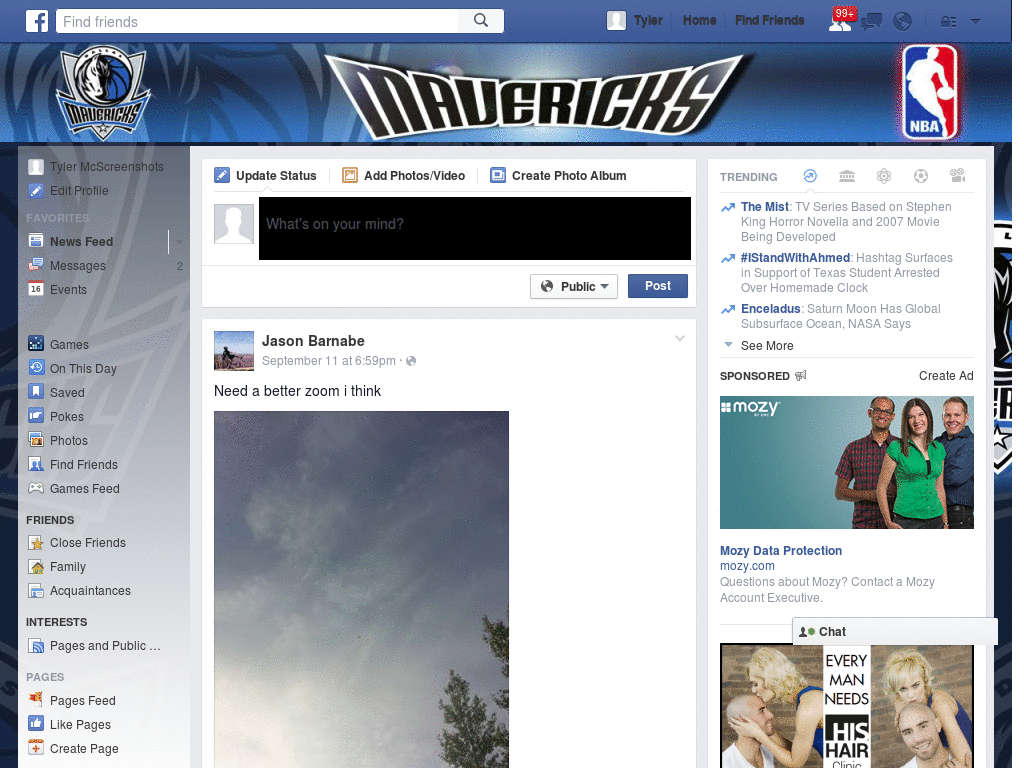
Task: Click the Games sidebar icon
Action: 36,344
